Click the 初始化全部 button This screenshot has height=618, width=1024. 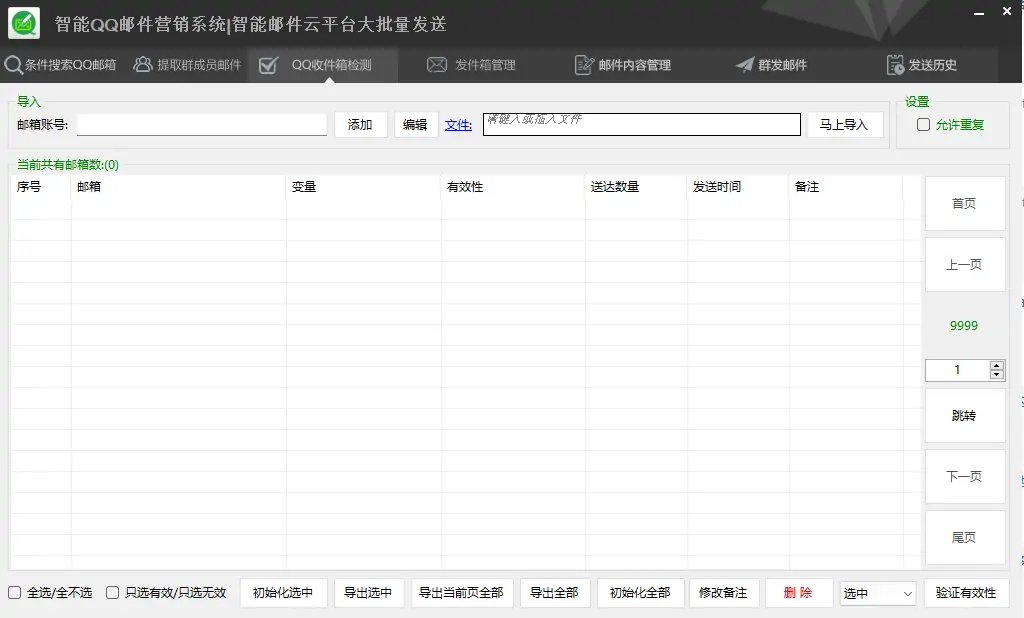pyautogui.click(x=641, y=593)
